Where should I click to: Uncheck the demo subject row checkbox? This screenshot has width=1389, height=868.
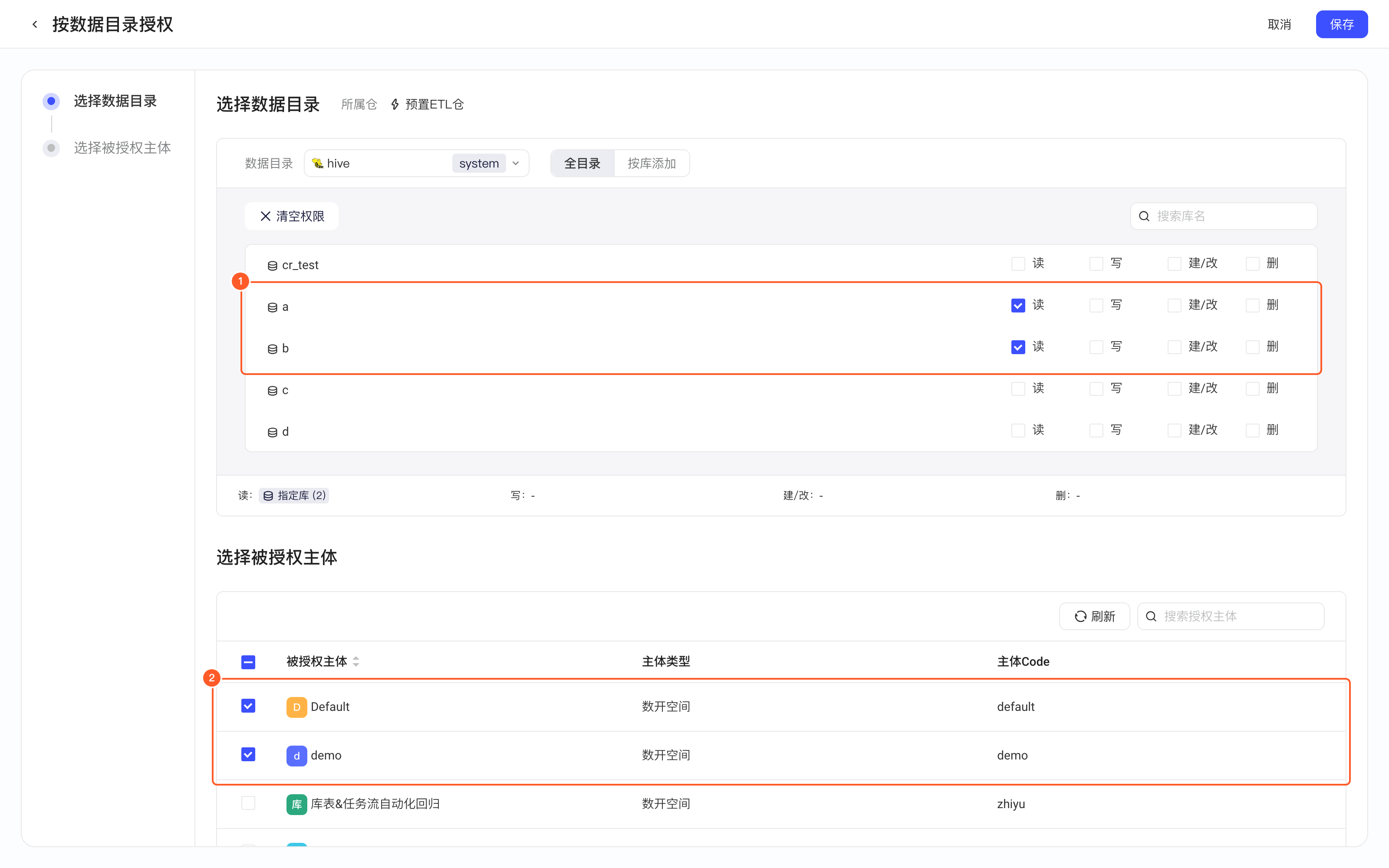tap(248, 754)
